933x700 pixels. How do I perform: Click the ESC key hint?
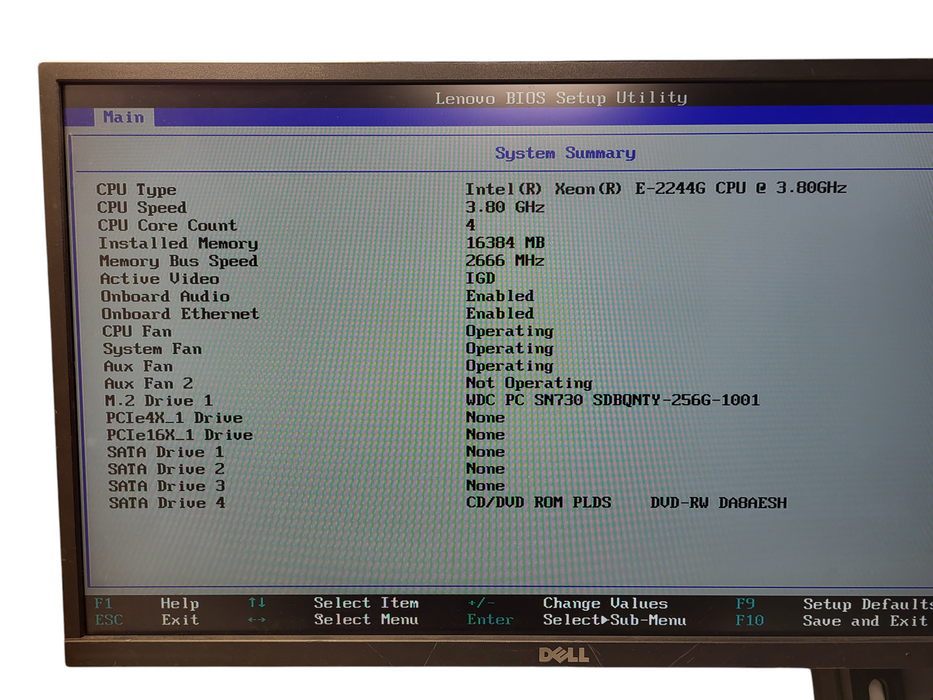coord(109,620)
